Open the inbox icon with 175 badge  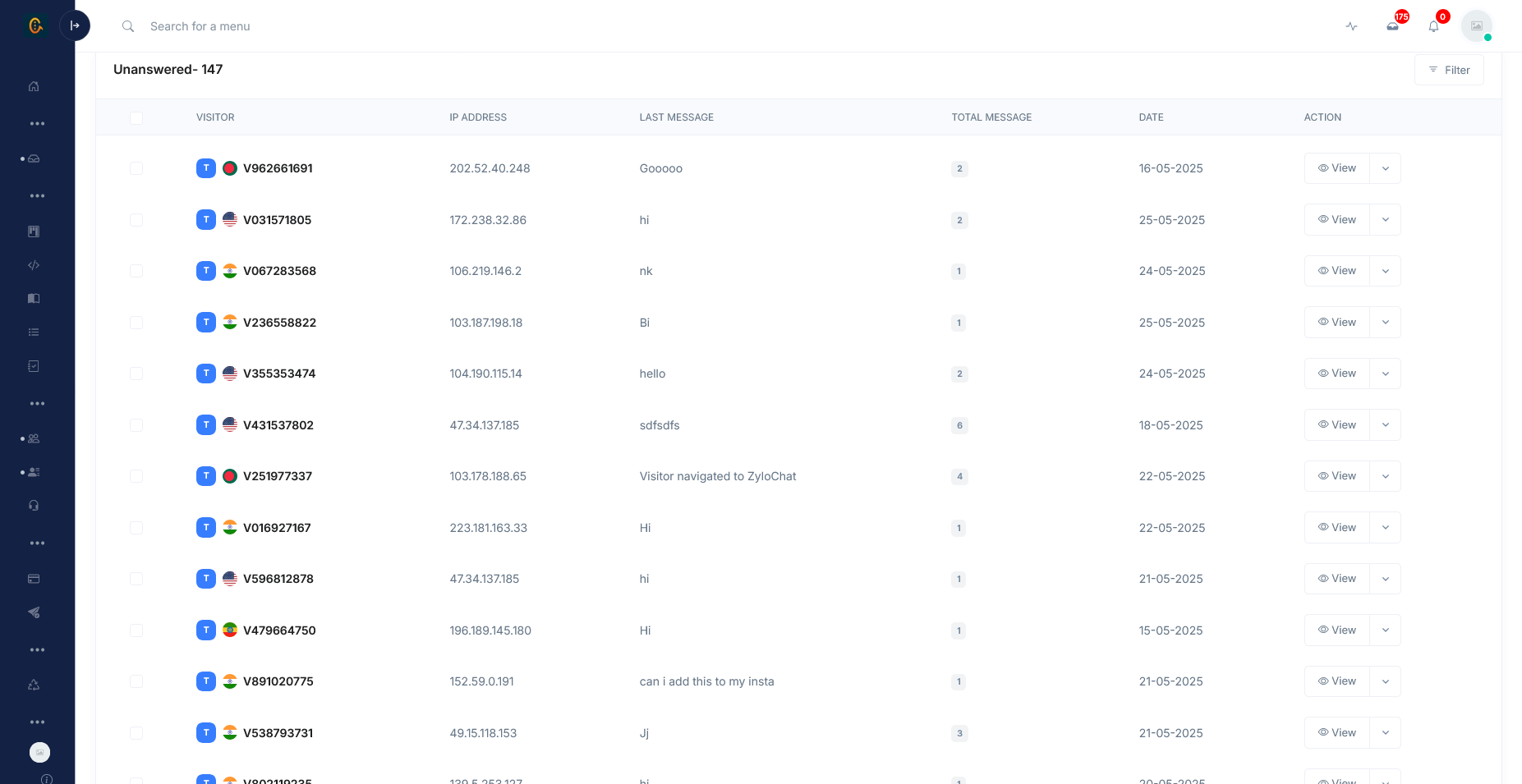click(1393, 26)
